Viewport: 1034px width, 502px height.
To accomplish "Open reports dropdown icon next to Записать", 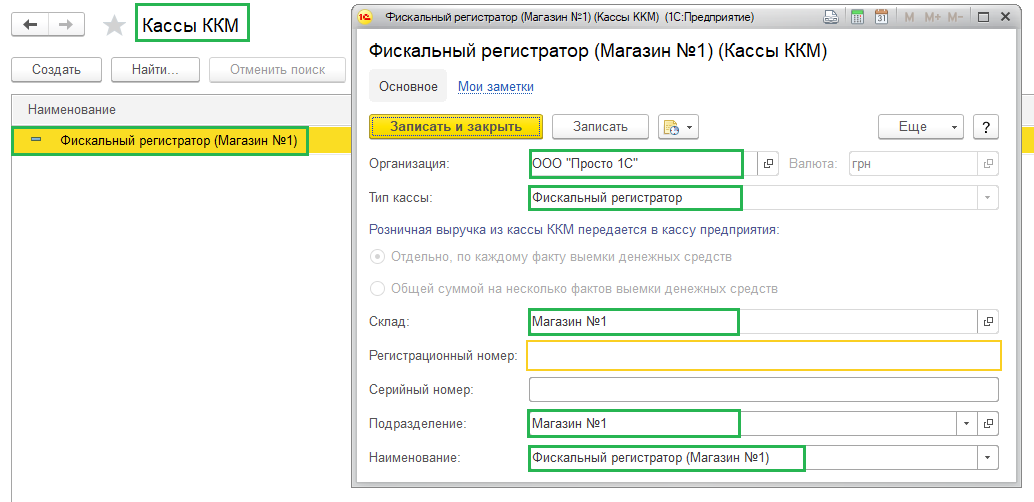I will click(679, 127).
